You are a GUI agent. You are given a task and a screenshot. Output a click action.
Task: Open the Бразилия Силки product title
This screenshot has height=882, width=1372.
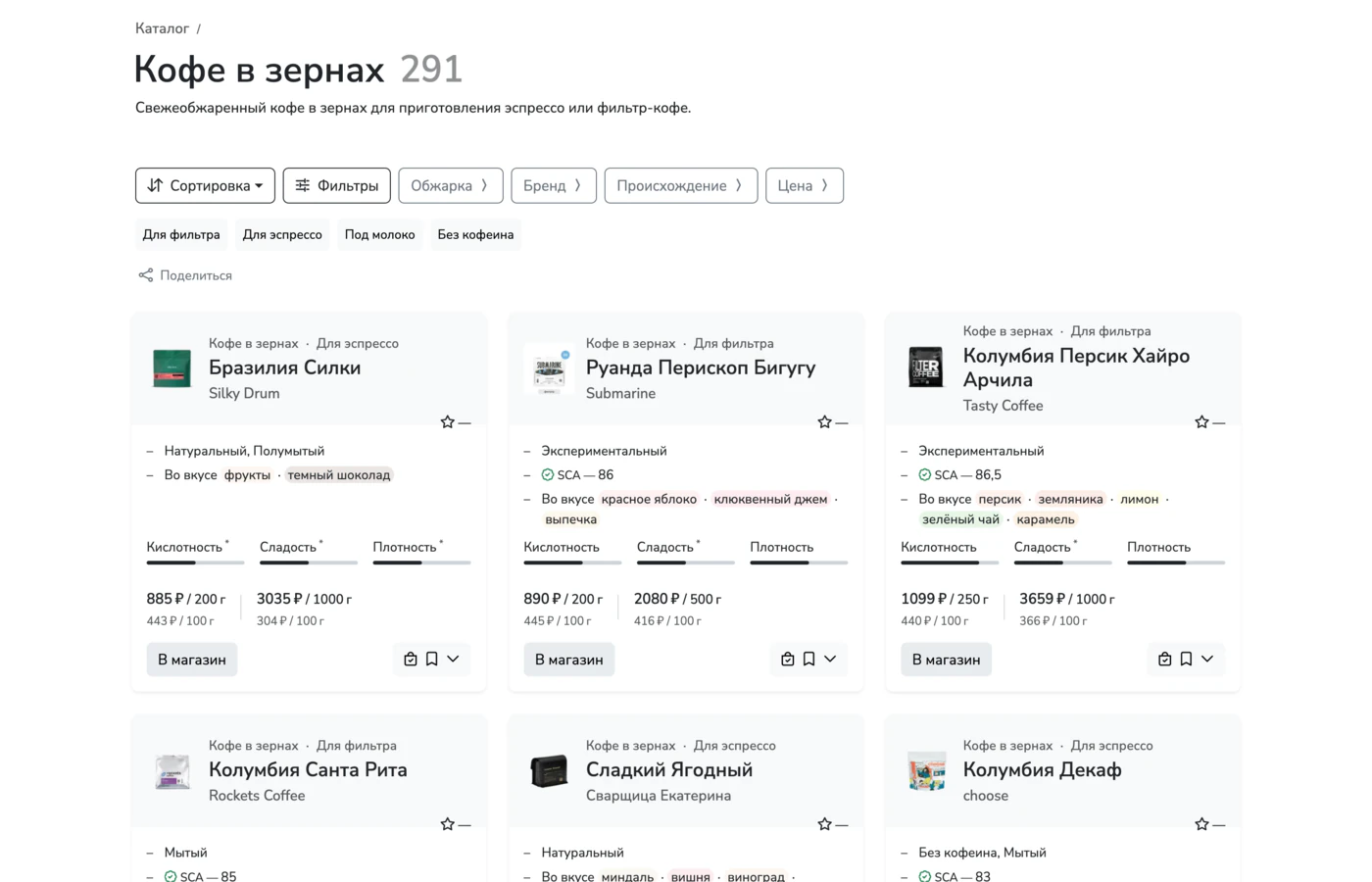pyautogui.click(x=285, y=367)
